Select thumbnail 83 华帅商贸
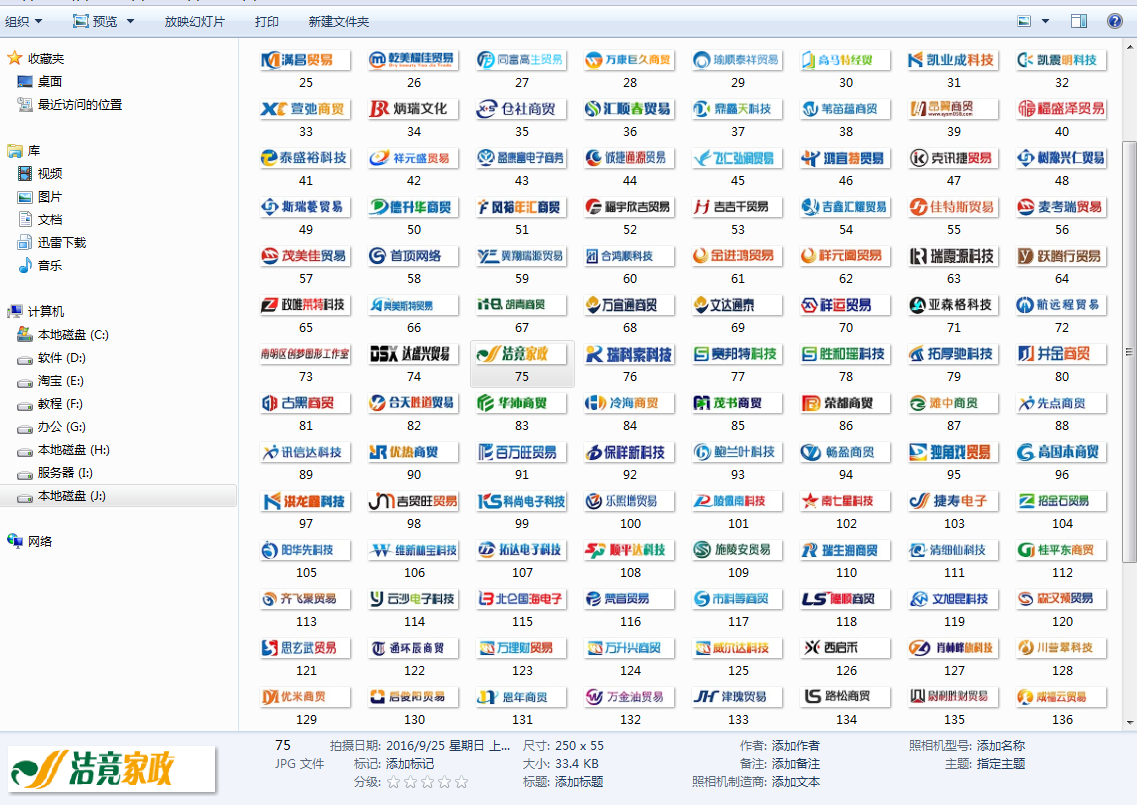The width and height of the screenshot is (1137, 805). [x=521, y=403]
